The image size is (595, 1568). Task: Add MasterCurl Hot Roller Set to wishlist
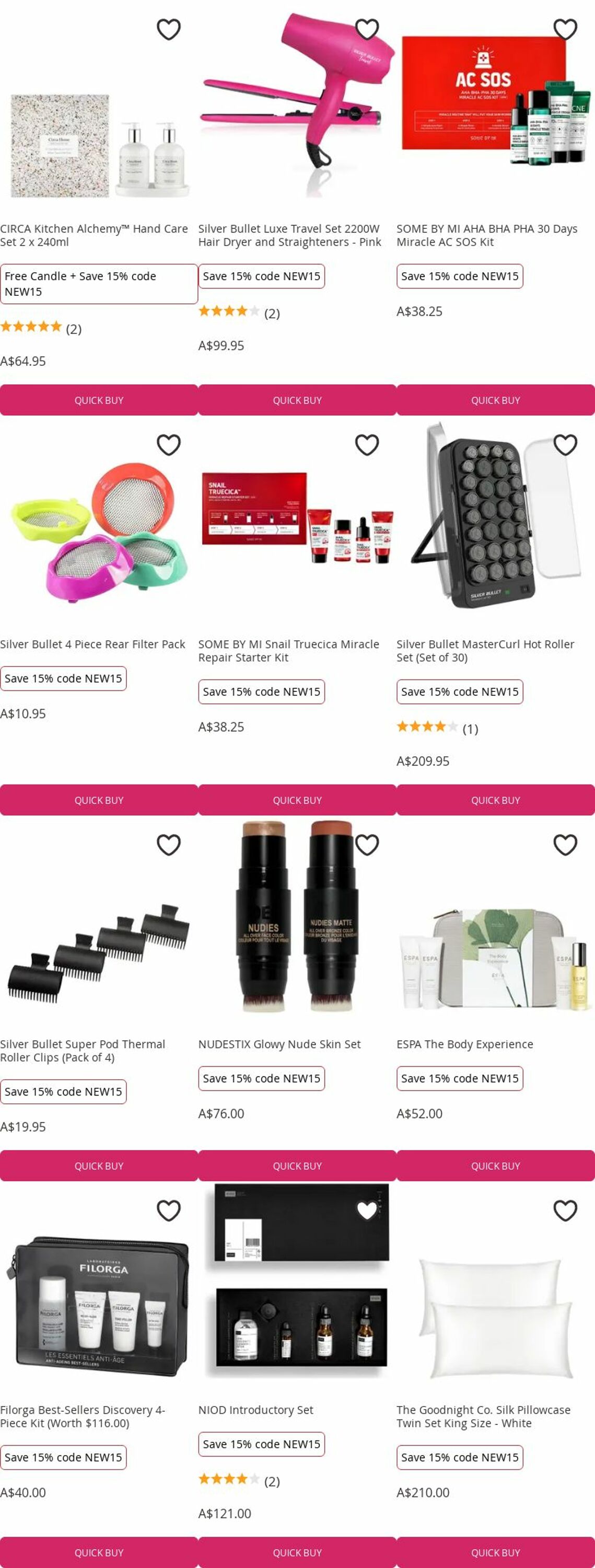[565, 445]
